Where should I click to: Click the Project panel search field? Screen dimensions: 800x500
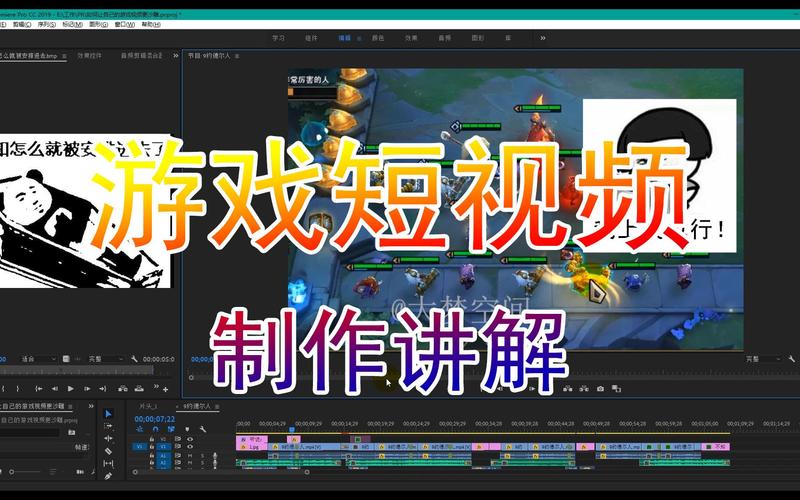tap(30, 432)
